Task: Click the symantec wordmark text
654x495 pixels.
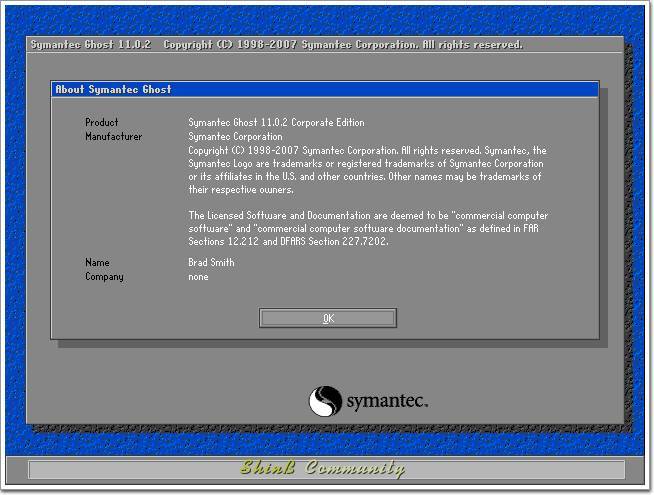Action: coord(387,401)
